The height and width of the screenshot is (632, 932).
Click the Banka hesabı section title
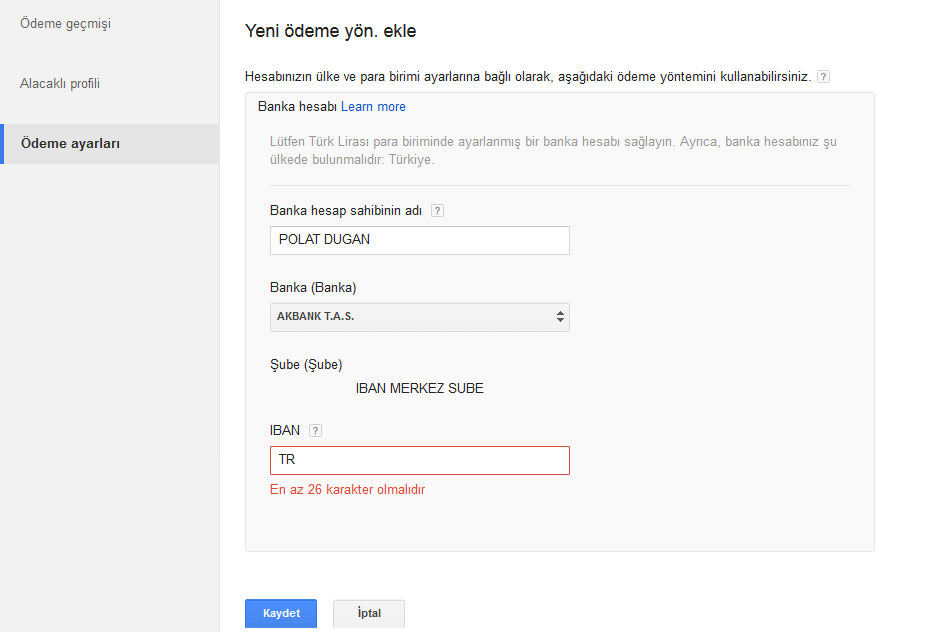(x=297, y=107)
